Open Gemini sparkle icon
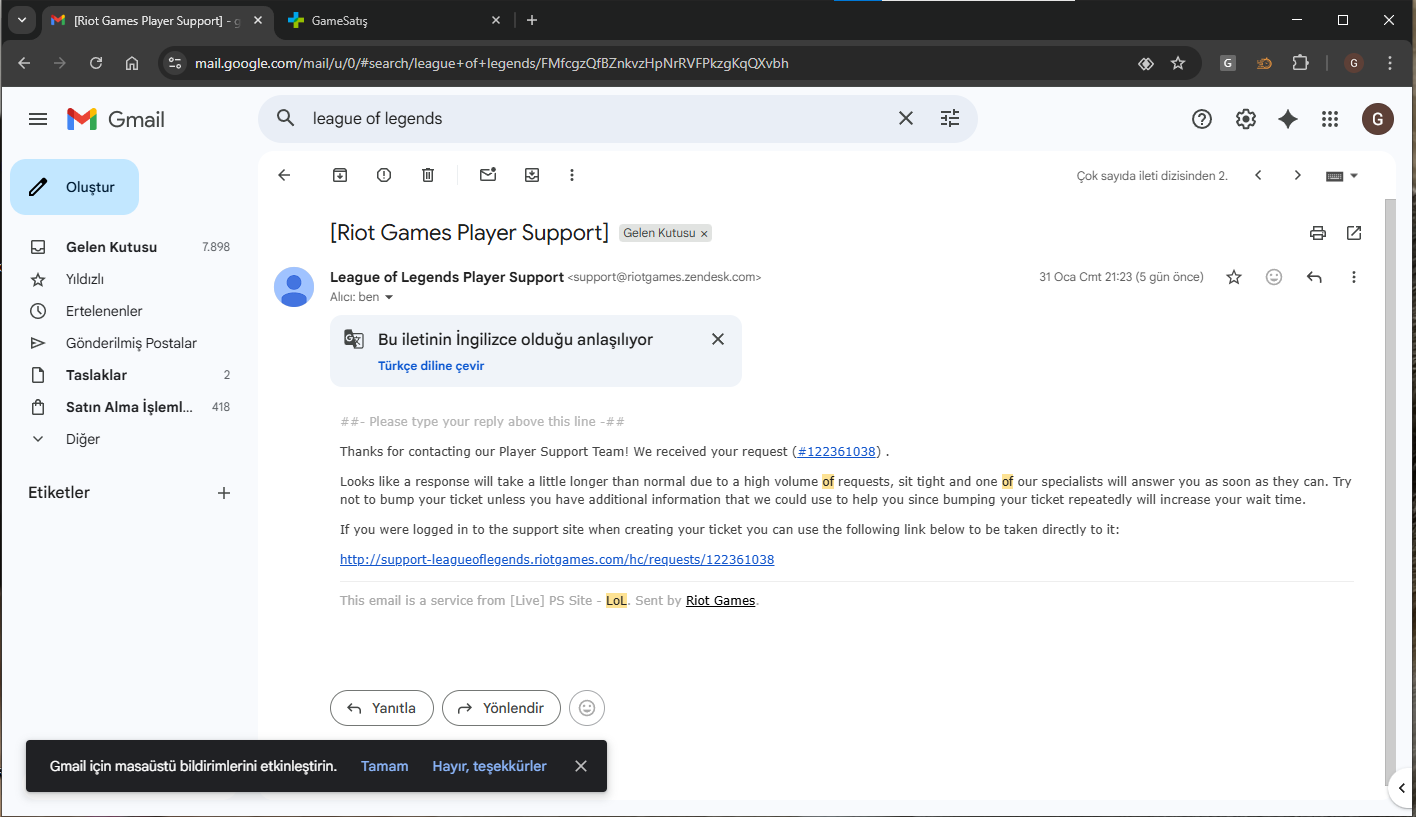 pos(1288,119)
